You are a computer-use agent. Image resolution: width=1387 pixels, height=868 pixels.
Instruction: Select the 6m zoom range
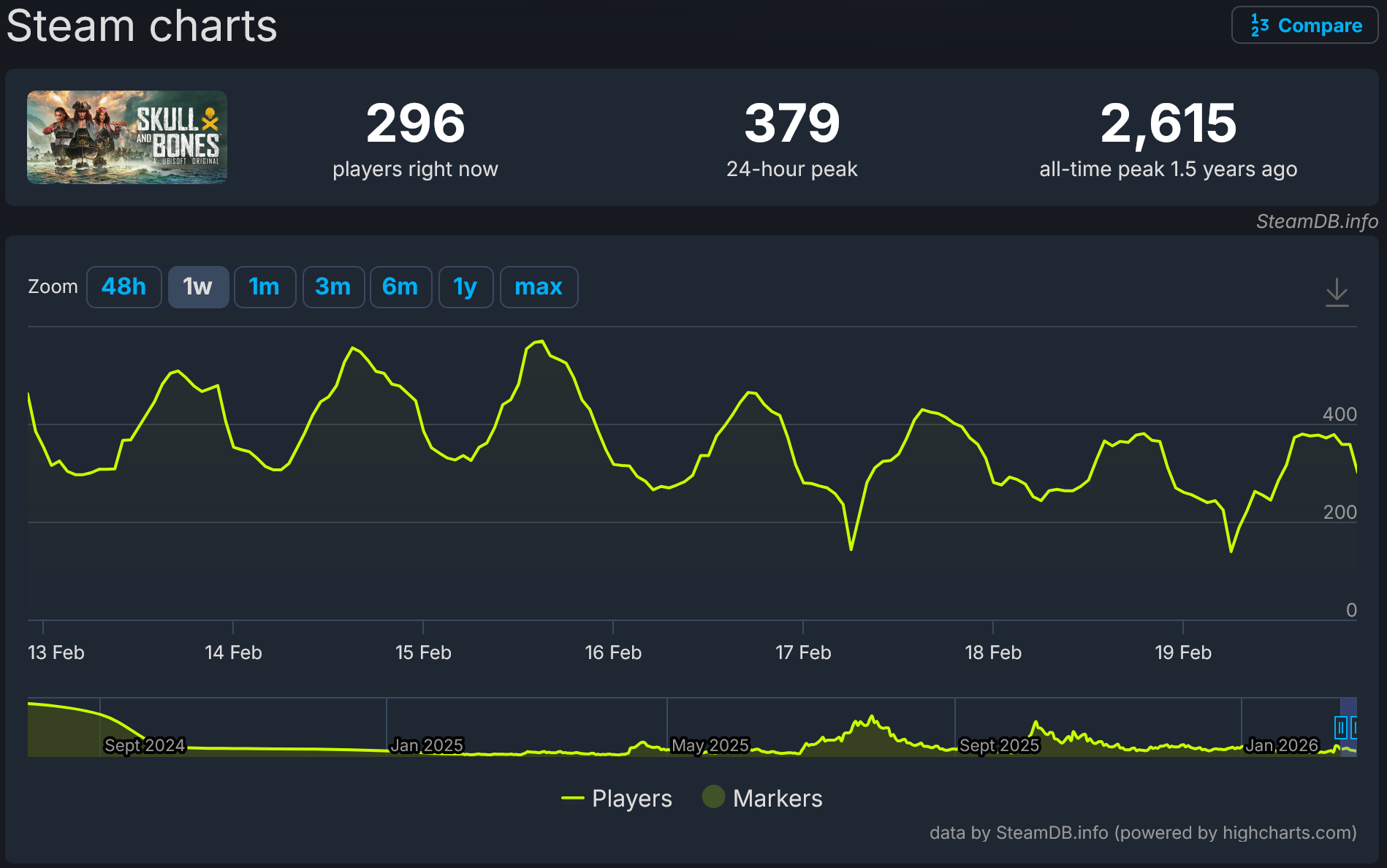pos(400,287)
